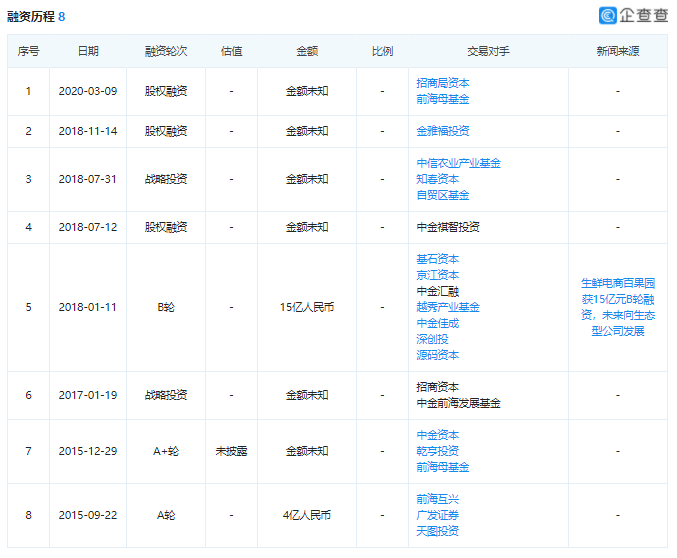Click the 乾亨投资 link
Viewport: 677px width, 558px height.
click(438, 451)
